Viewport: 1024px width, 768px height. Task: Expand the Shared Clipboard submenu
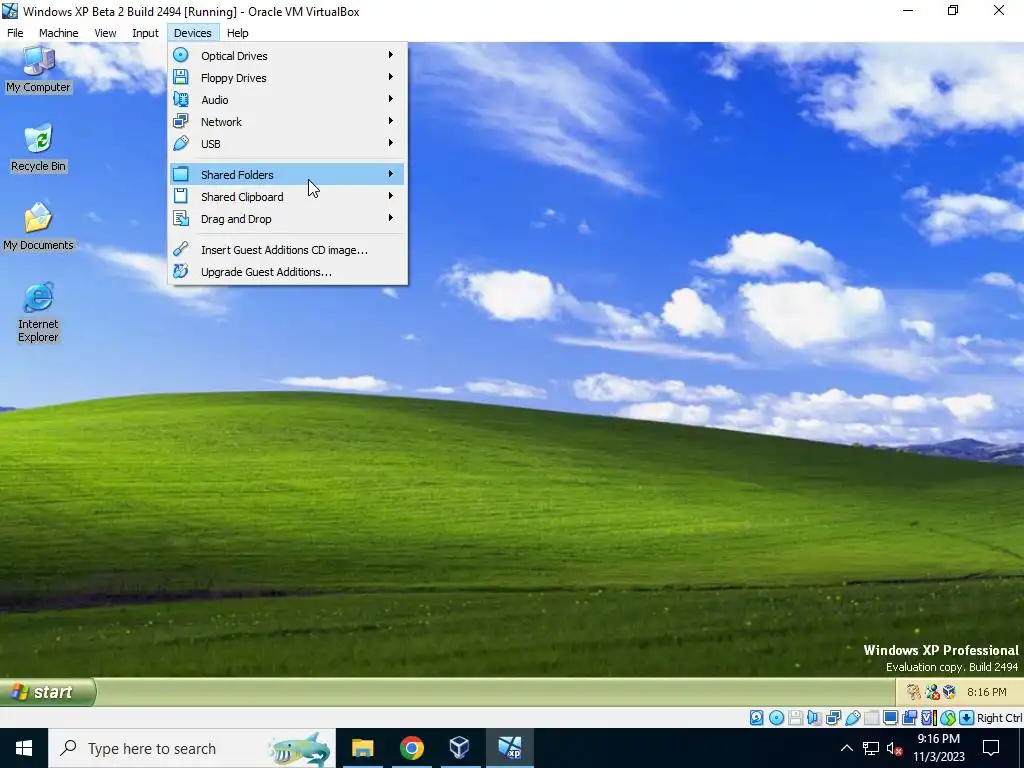tap(287, 197)
